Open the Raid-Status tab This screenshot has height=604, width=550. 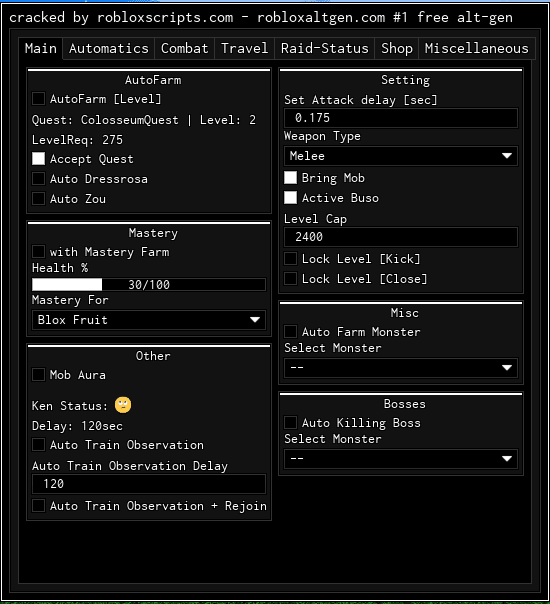[324, 49]
